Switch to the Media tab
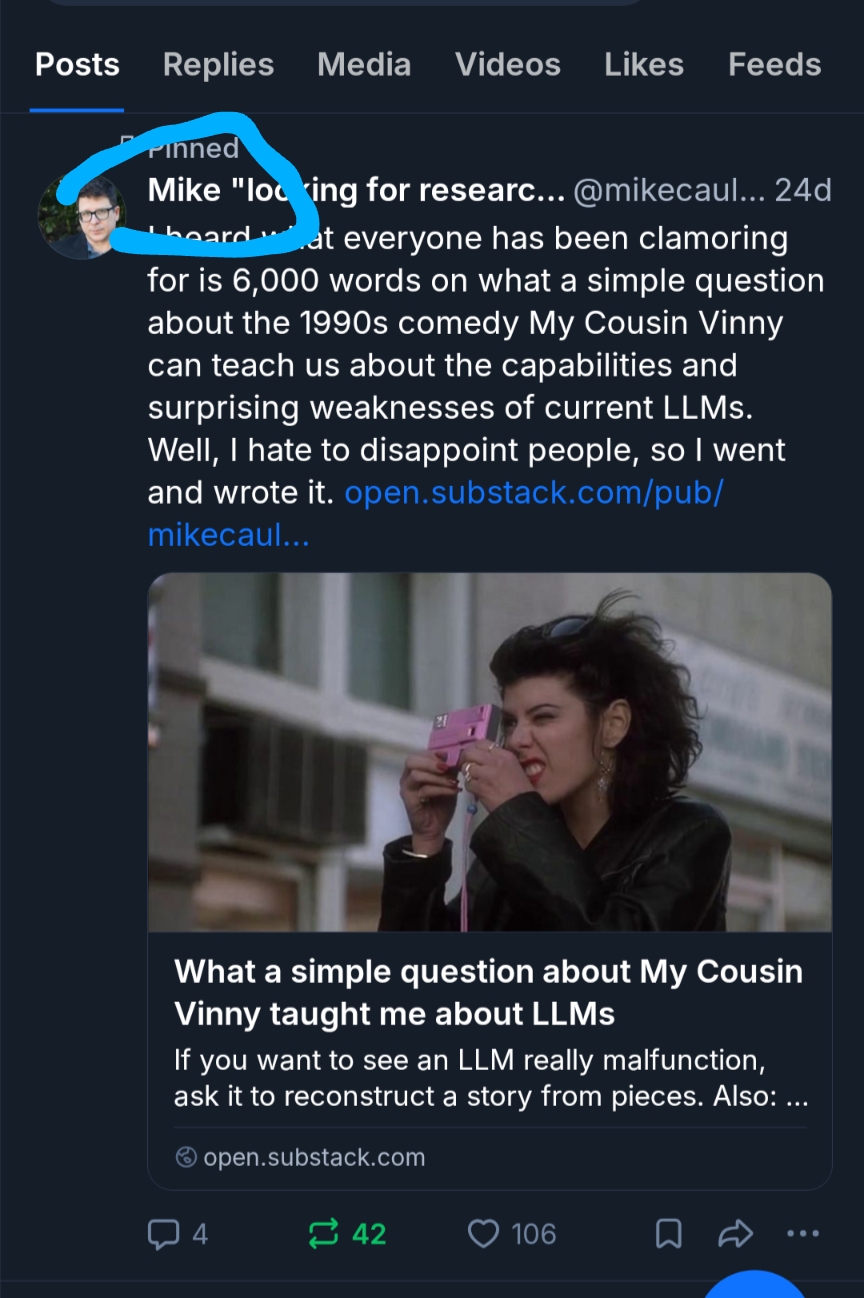864x1298 pixels. (364, 65)
